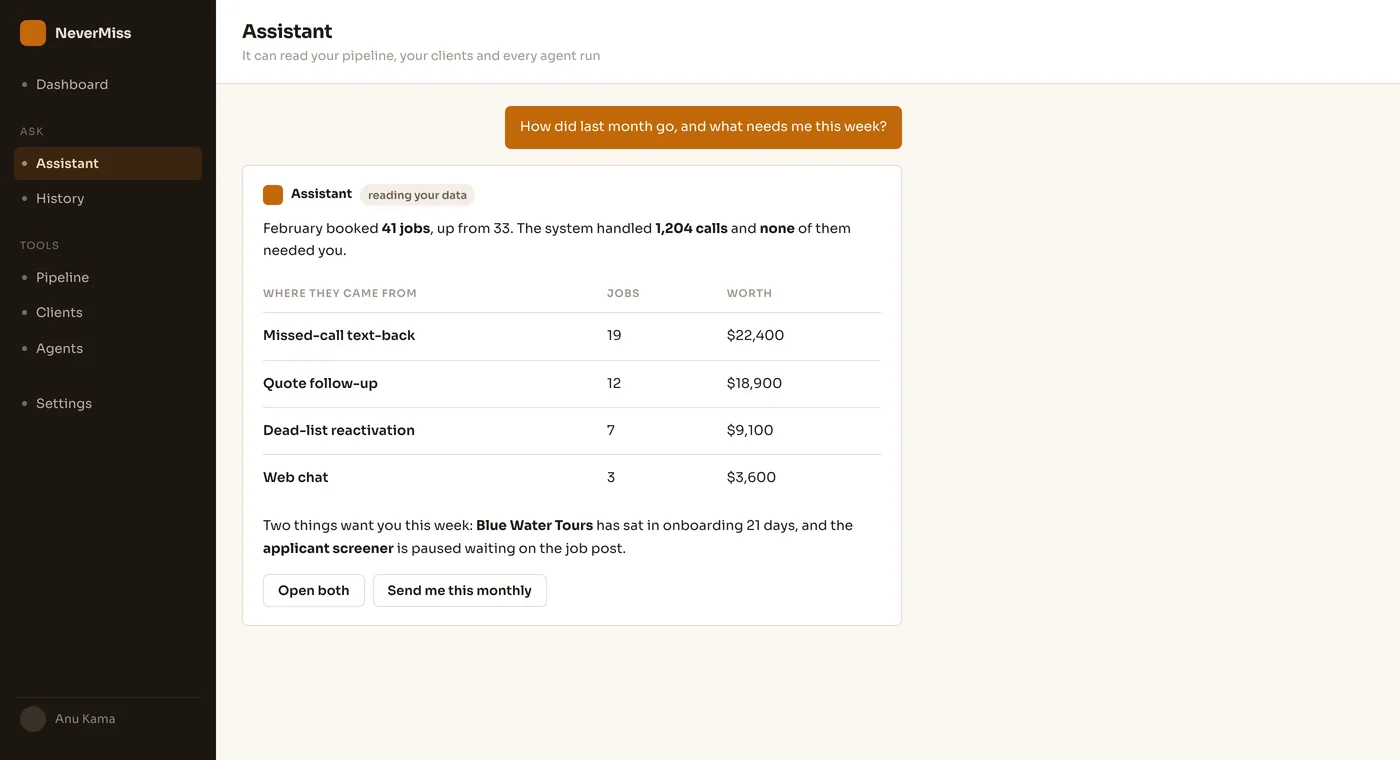Click the Blue Water Tours mention

click(535, 525)
